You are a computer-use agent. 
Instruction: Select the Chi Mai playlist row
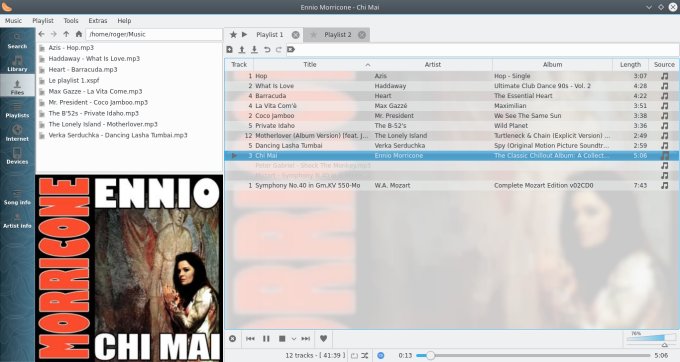click(451, 156)
